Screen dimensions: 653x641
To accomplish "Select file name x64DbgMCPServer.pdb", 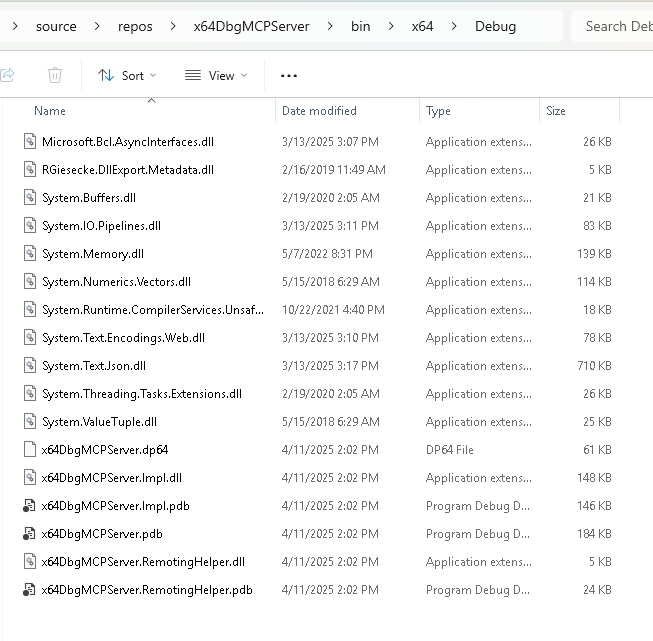I will 102,534.
